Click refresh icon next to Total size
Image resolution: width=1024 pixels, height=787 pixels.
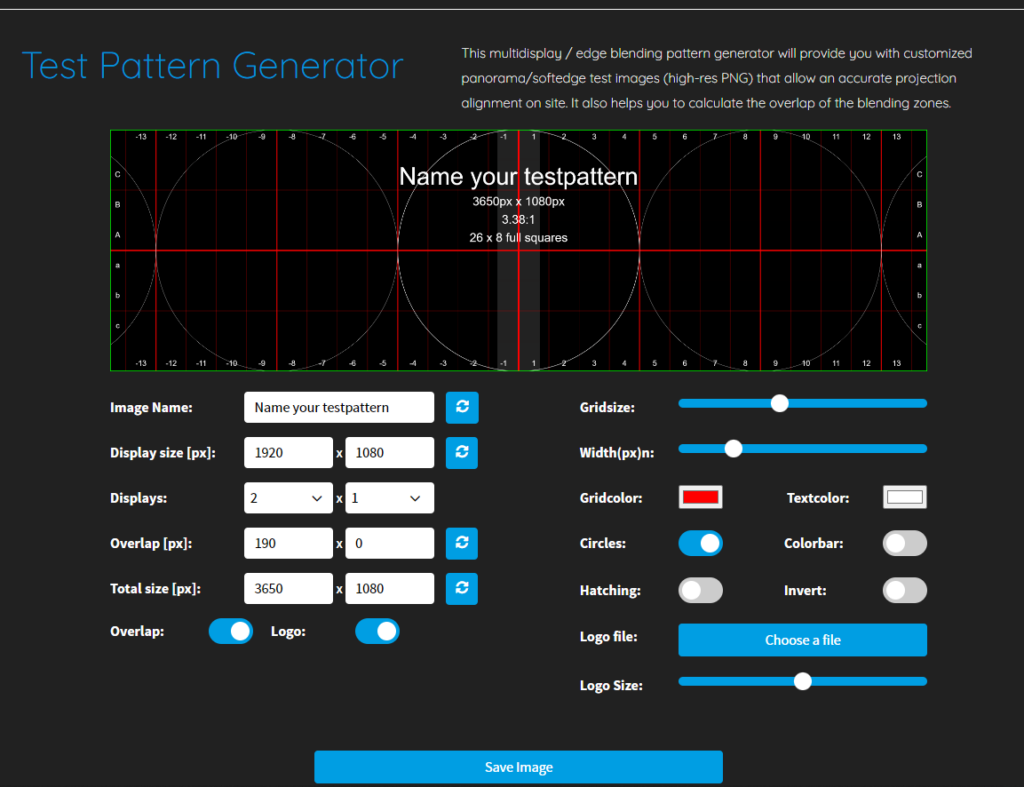[462, 588]
